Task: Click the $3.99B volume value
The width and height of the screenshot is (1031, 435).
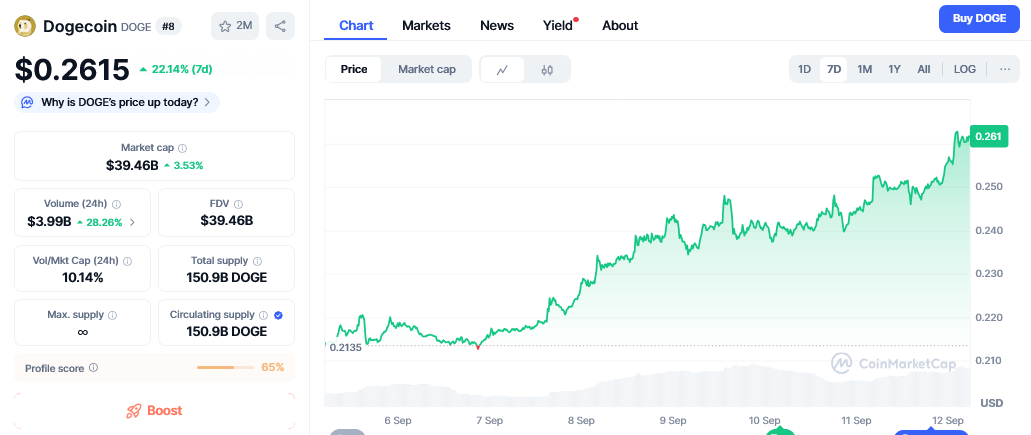Action: [49, 222]
